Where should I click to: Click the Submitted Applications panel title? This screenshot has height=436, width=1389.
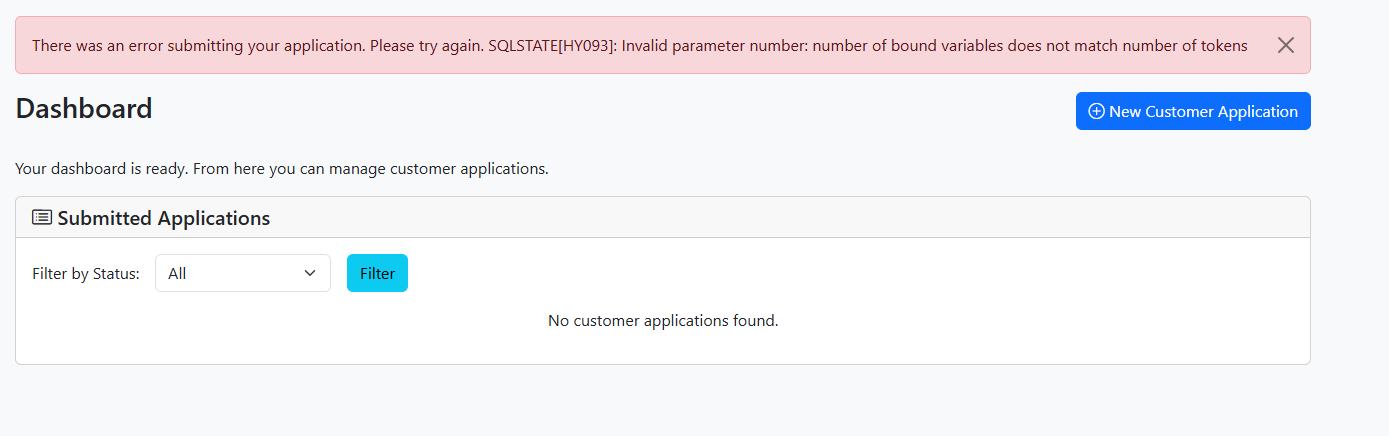[x=163, y=218]
